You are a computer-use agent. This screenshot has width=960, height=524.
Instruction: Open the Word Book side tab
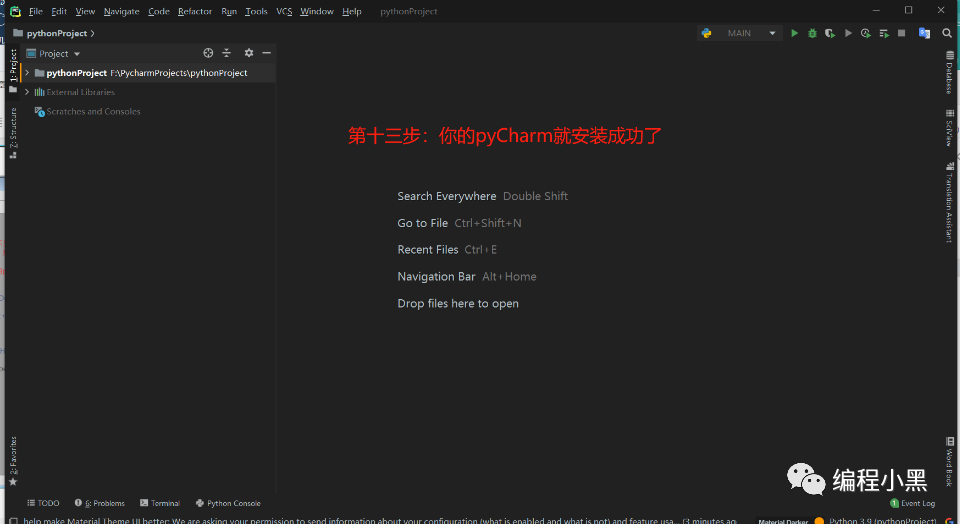click(950, 462)
